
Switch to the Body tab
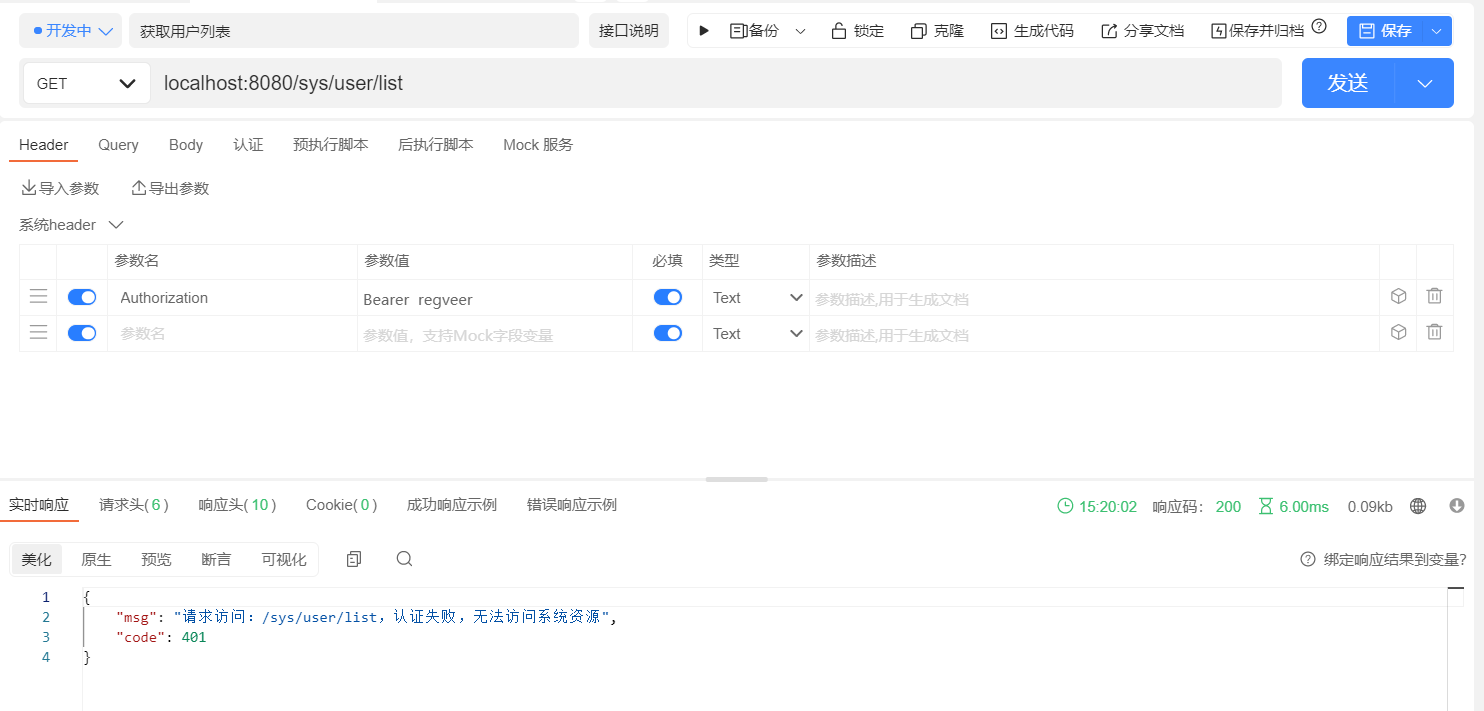click(186, 145)
